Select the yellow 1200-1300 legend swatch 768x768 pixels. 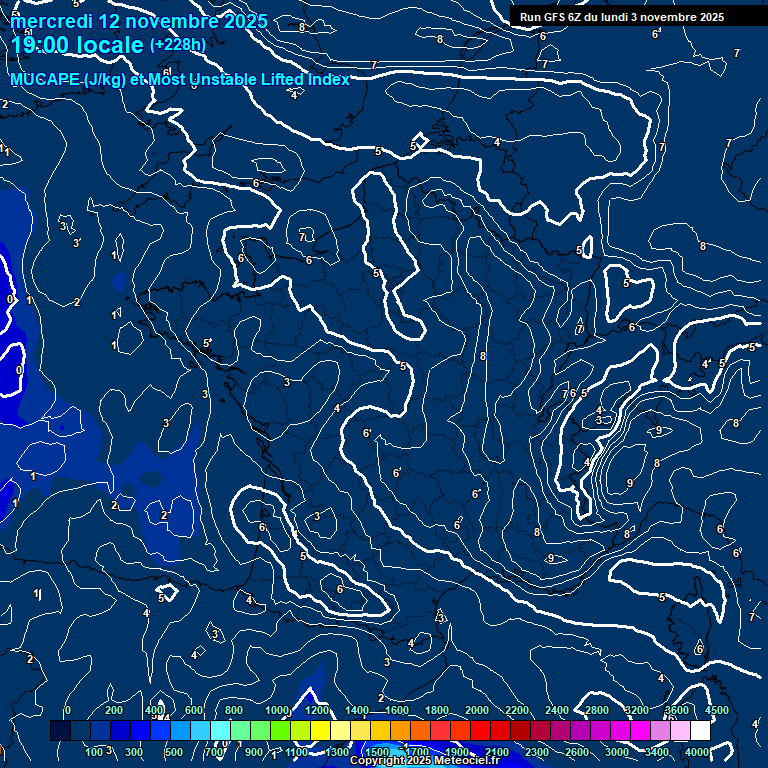[320, 730]
